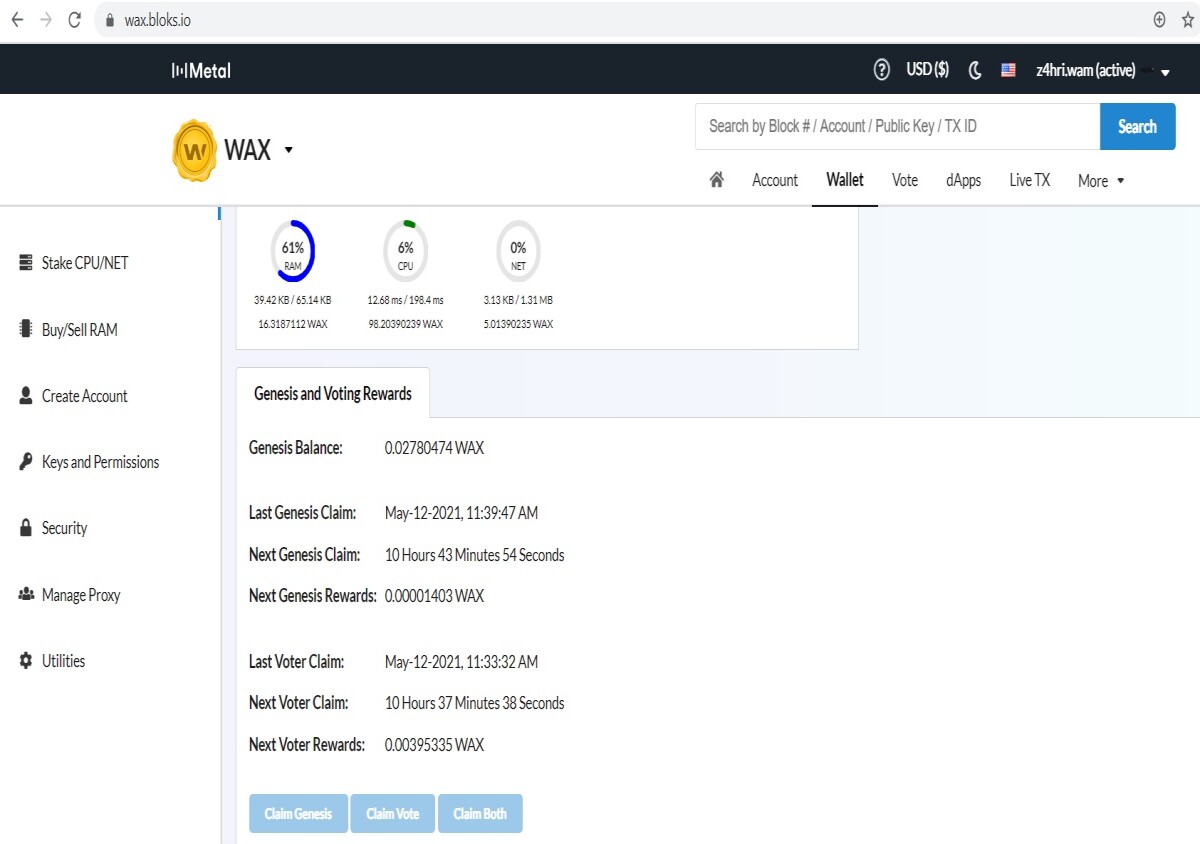
Task: Open Stake CPU/NET in sidebar
Action: [74, 263]
